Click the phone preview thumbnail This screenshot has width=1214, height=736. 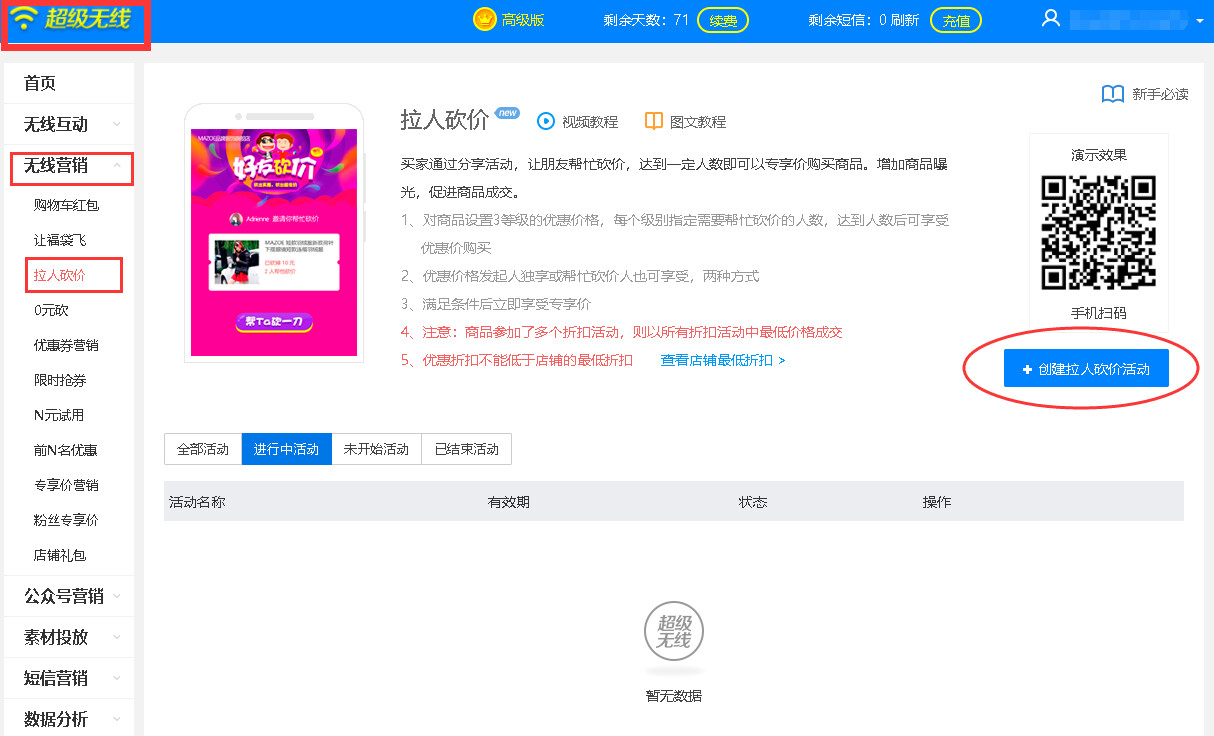coord(274,232)
